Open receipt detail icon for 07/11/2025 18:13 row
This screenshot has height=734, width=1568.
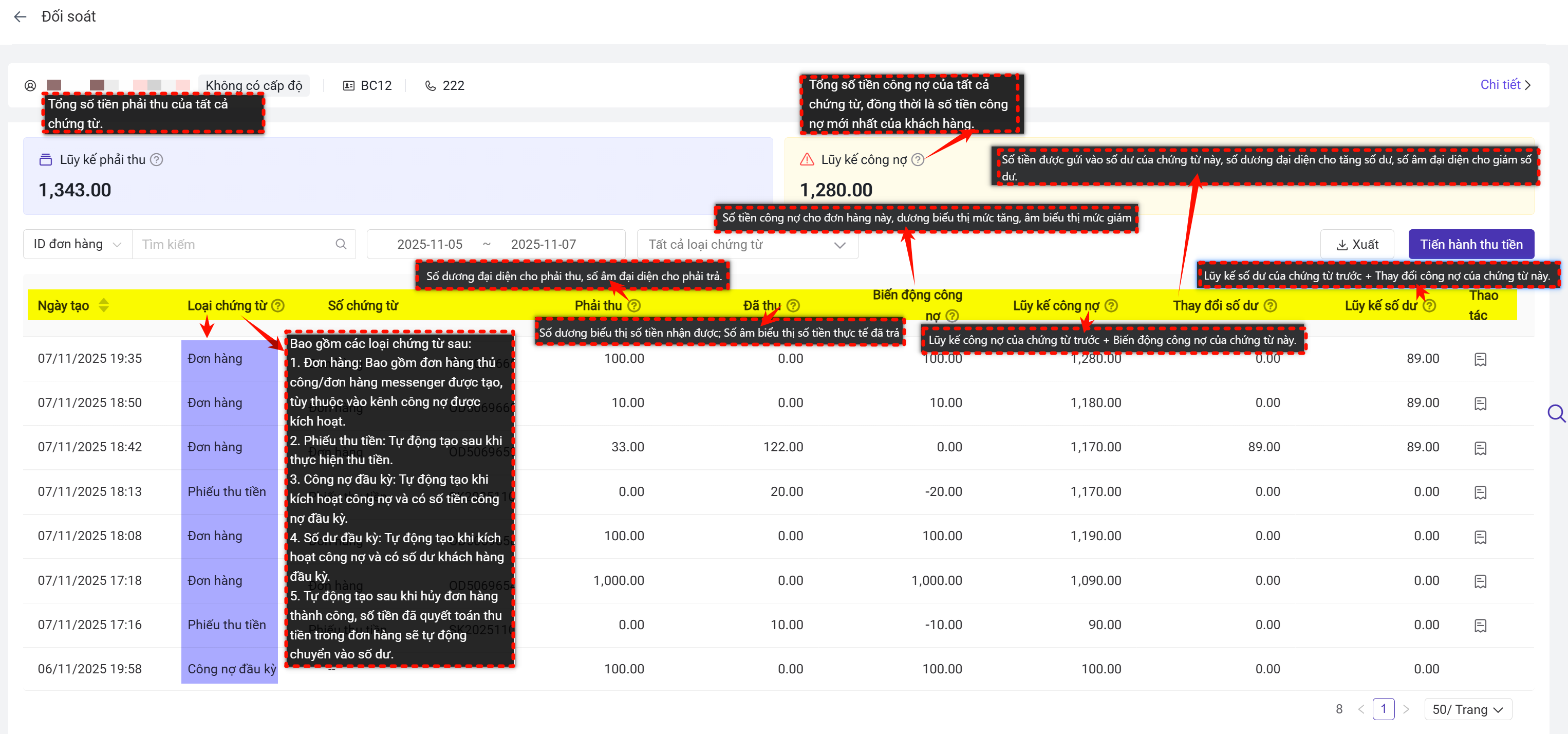(1480, 492)
